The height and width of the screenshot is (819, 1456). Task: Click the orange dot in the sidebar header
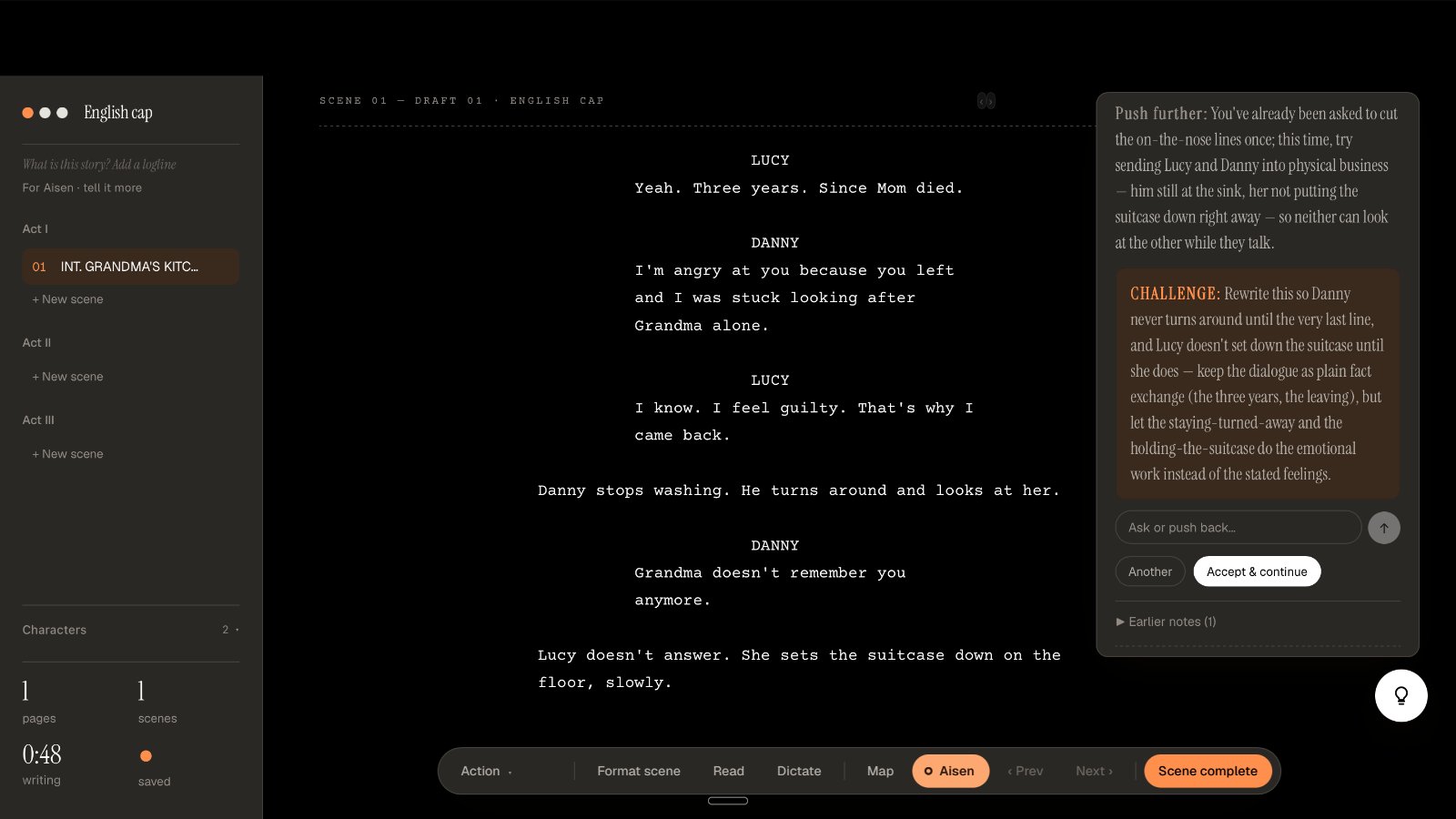[28, 113]
